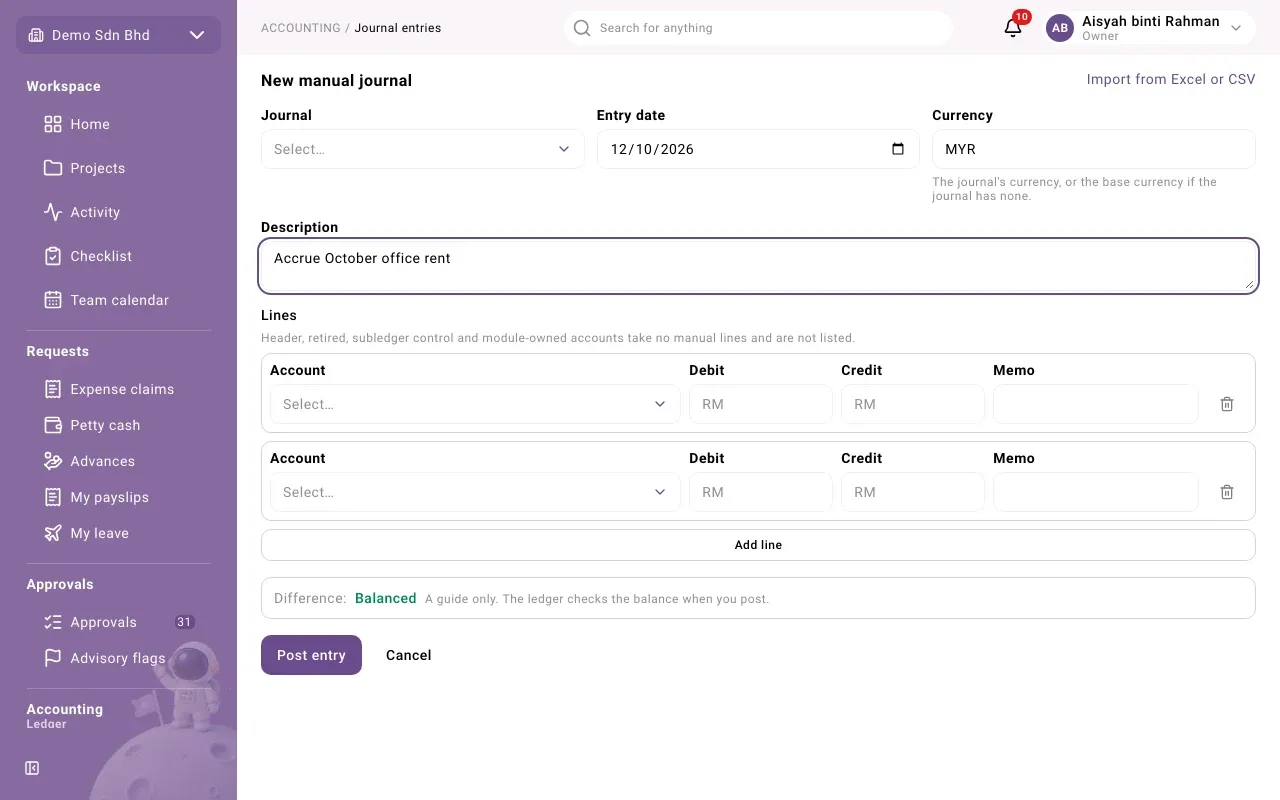The width and height of the screenshot is (1280, 800).
Task: Click the Approvals list-check icon
Action: click(x=53, y=622)
